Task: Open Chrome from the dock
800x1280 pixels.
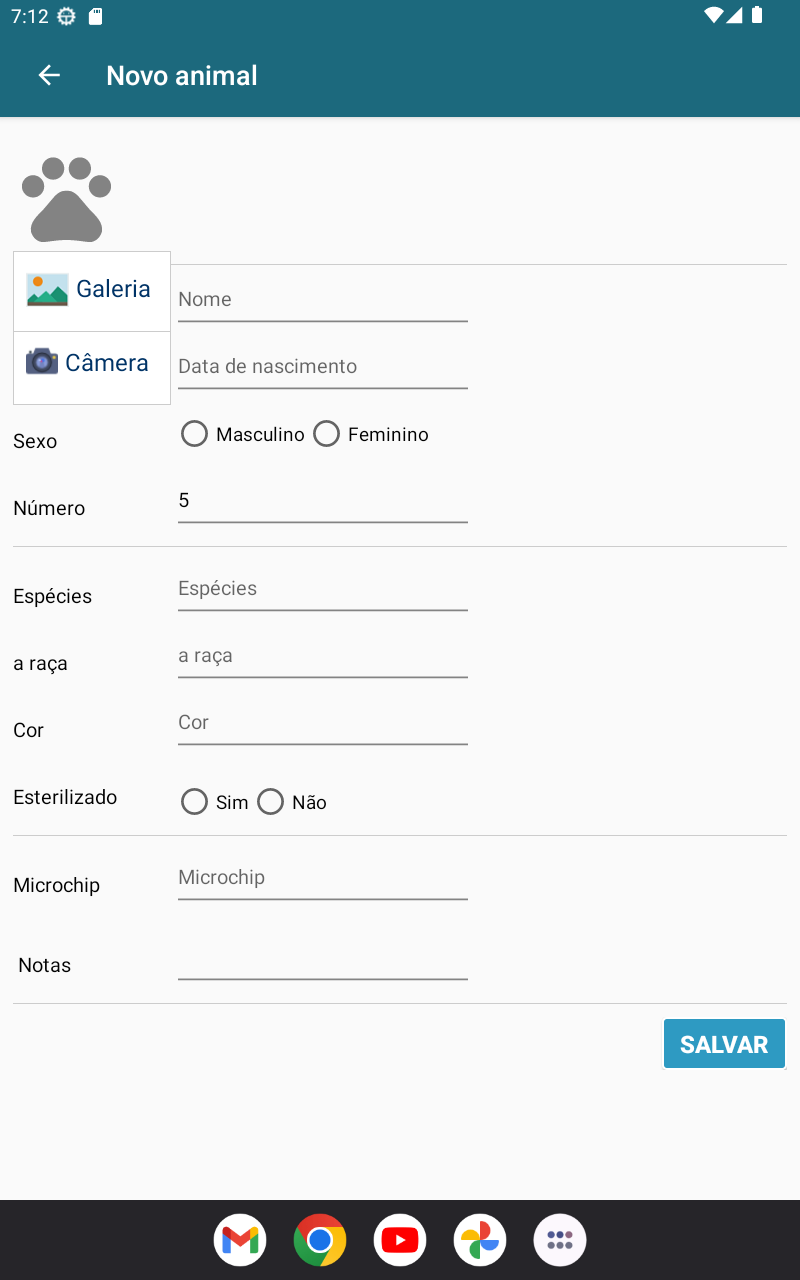Action: point(320,1240)
